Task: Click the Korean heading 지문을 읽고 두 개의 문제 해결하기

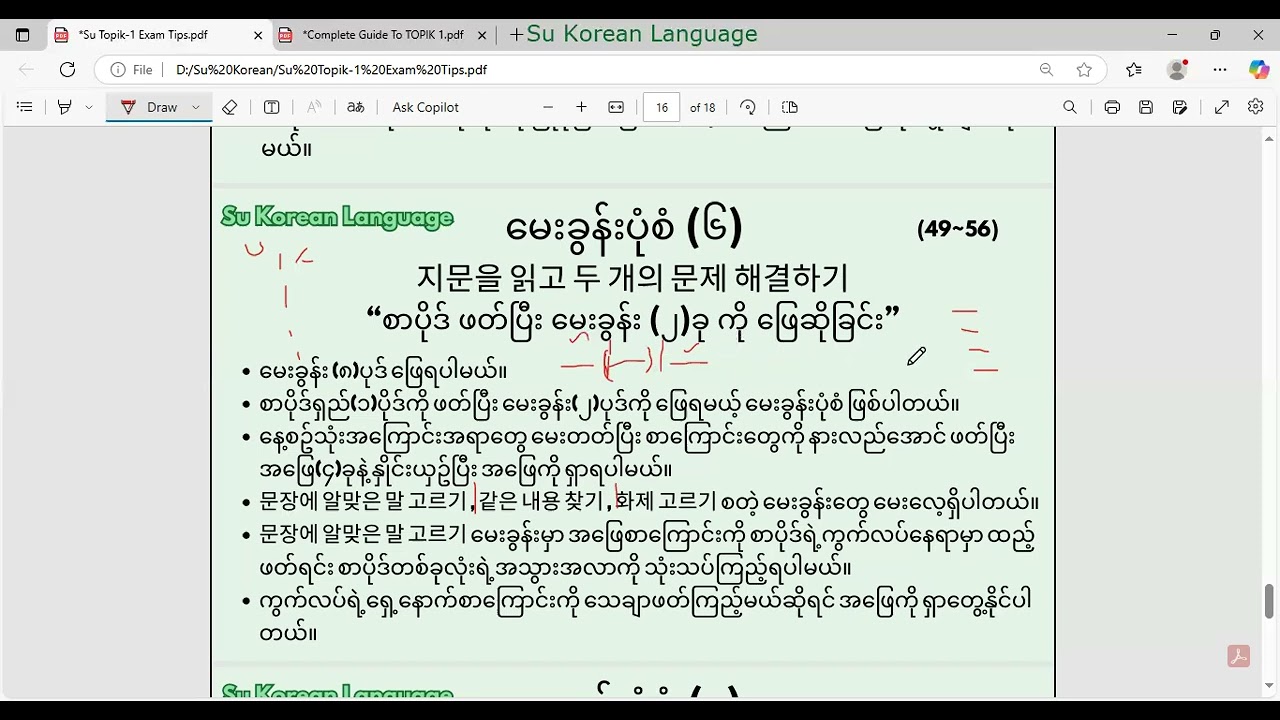Action: click(x=633, y=278)
